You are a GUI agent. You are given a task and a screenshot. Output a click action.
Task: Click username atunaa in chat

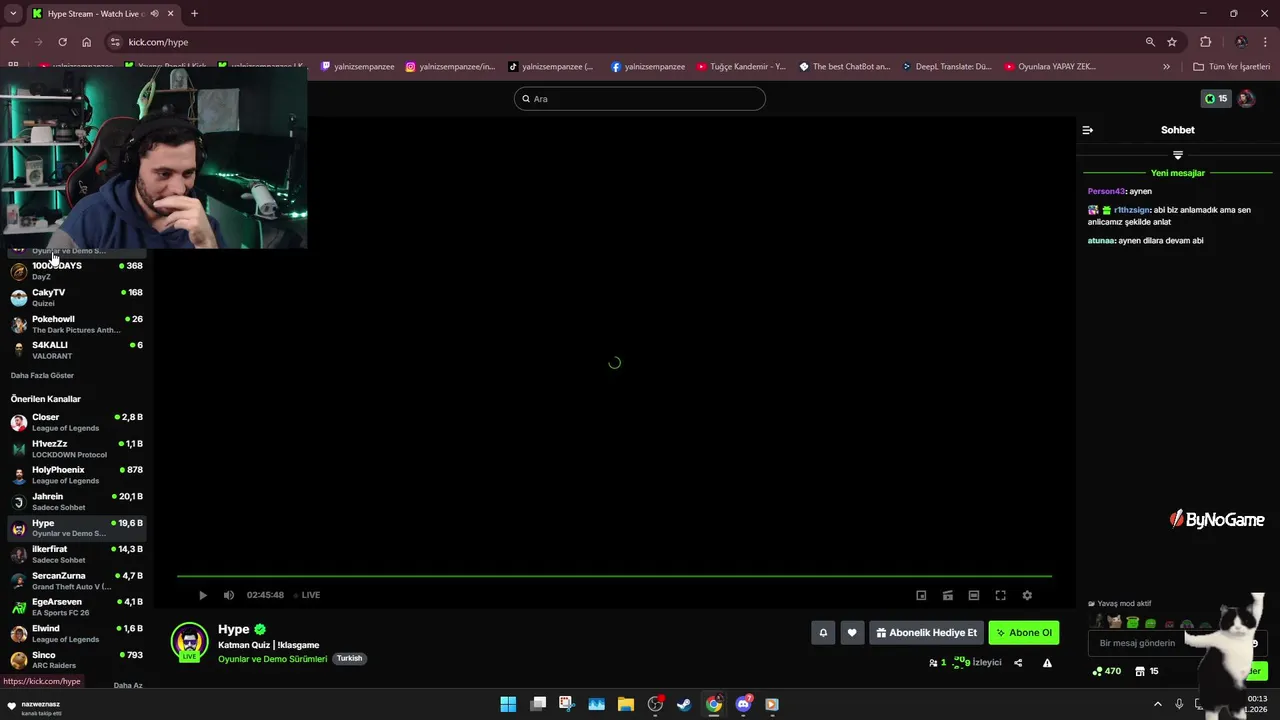(x=1101, y=241)
